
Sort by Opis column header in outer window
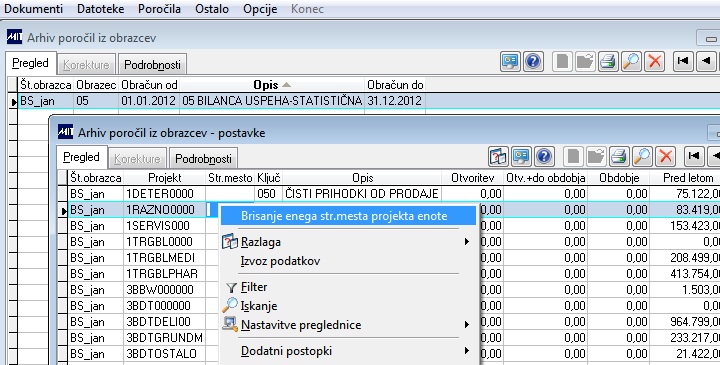pos(272,85)
